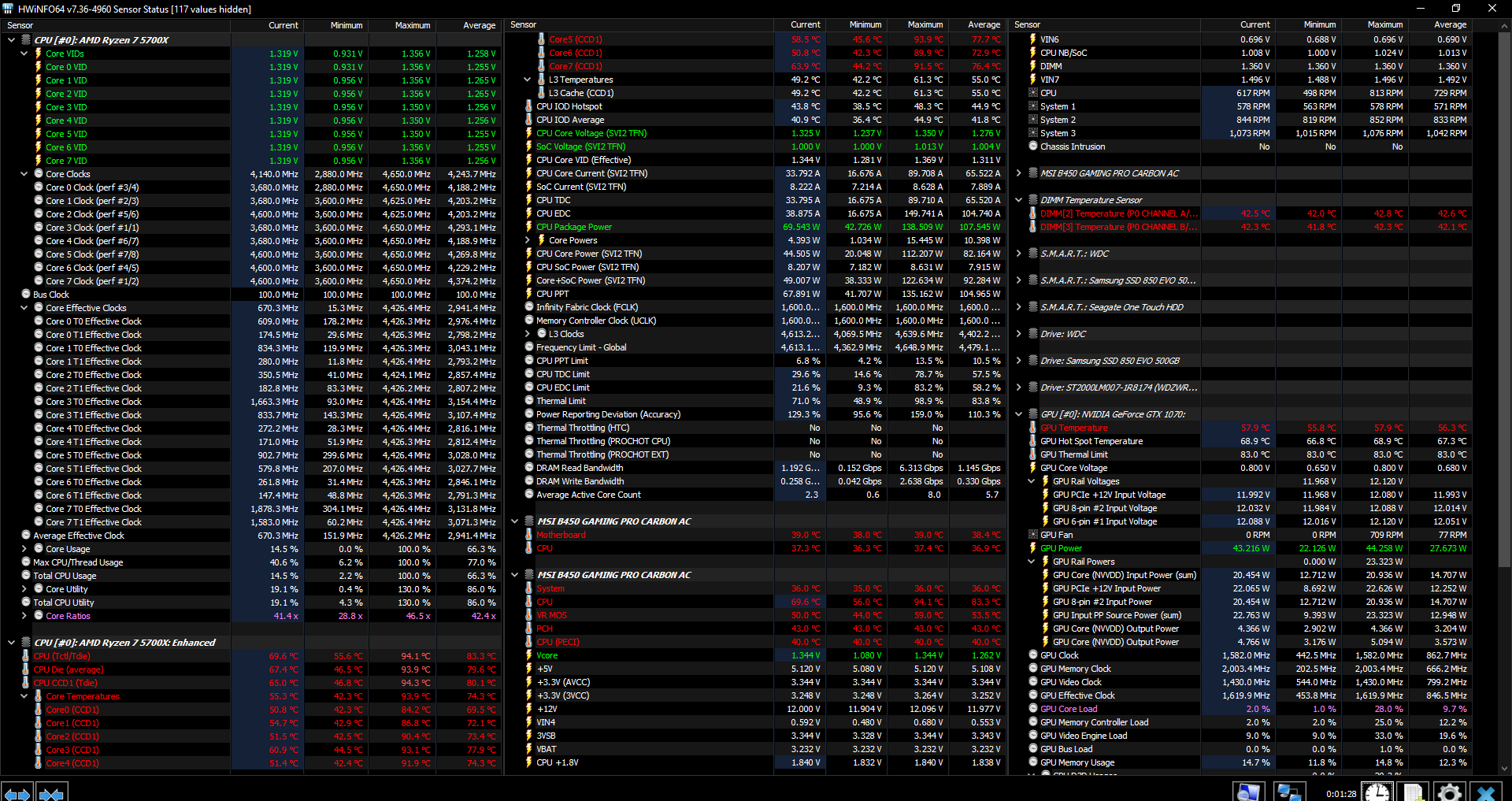Click the 4,140.0 MHz Core Clocks current value
This screenshot has width=1512, height=801.
(x=274, y=174)
